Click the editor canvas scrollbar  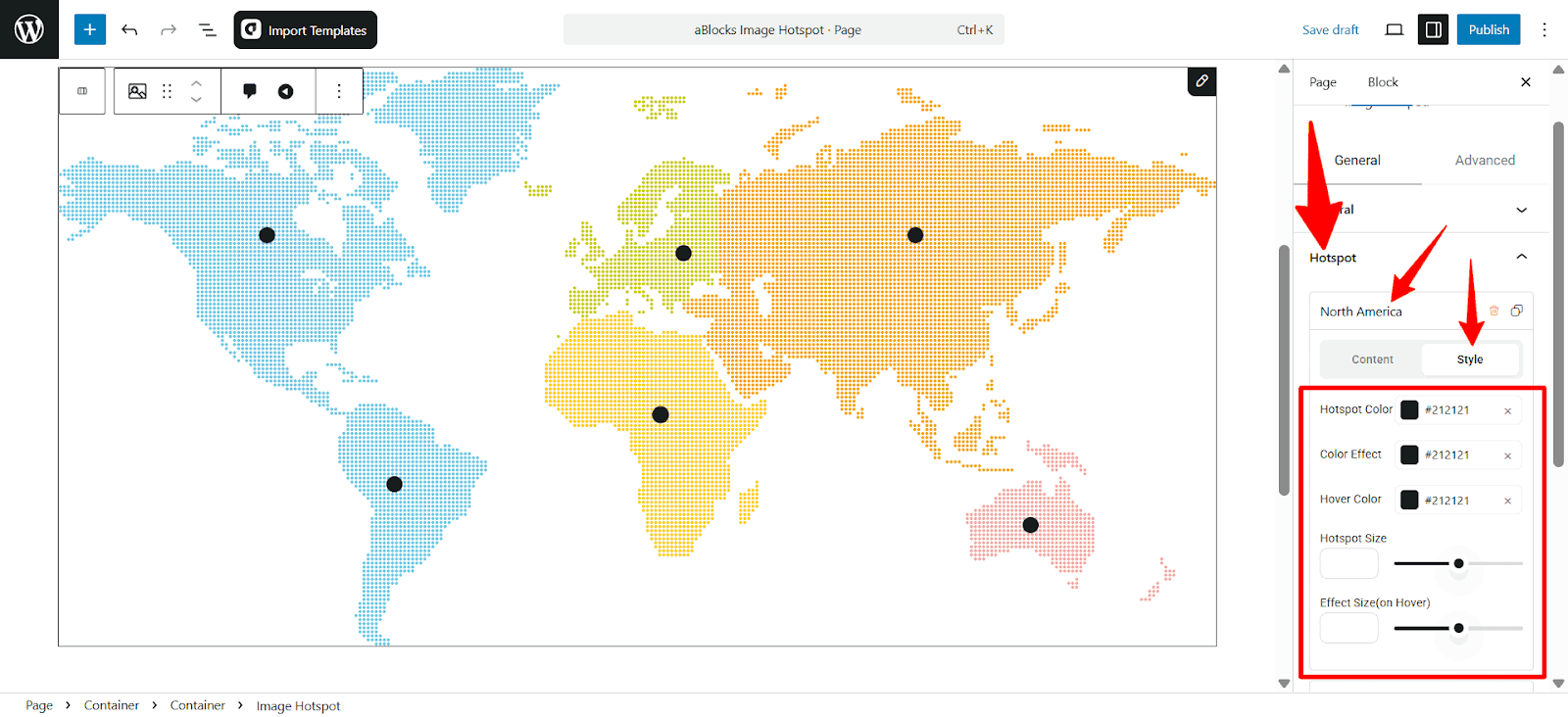[x=1284, y=370]
